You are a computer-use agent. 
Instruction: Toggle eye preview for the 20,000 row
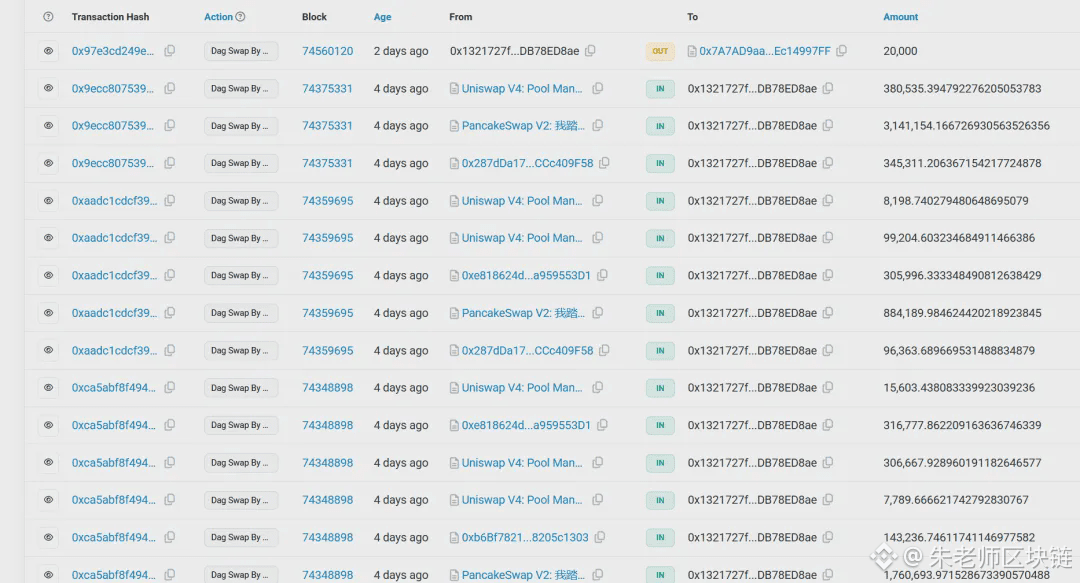pyautogui.click(x=48, y=51)
